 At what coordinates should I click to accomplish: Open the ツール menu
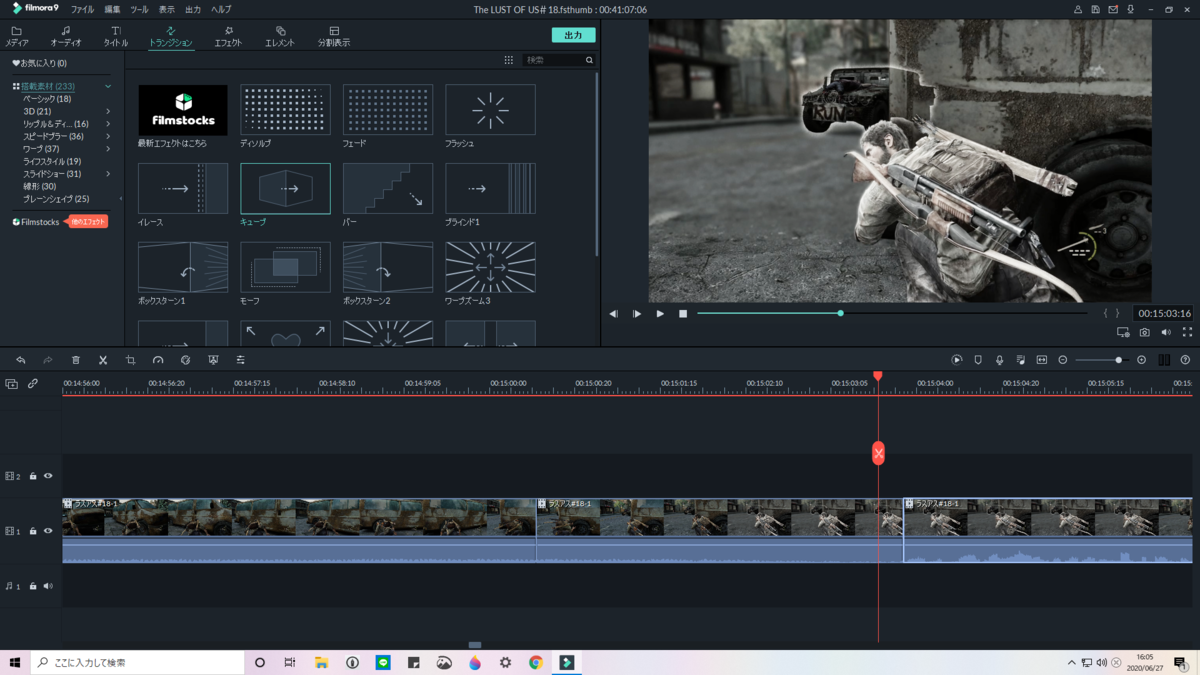tap(139, 9)
